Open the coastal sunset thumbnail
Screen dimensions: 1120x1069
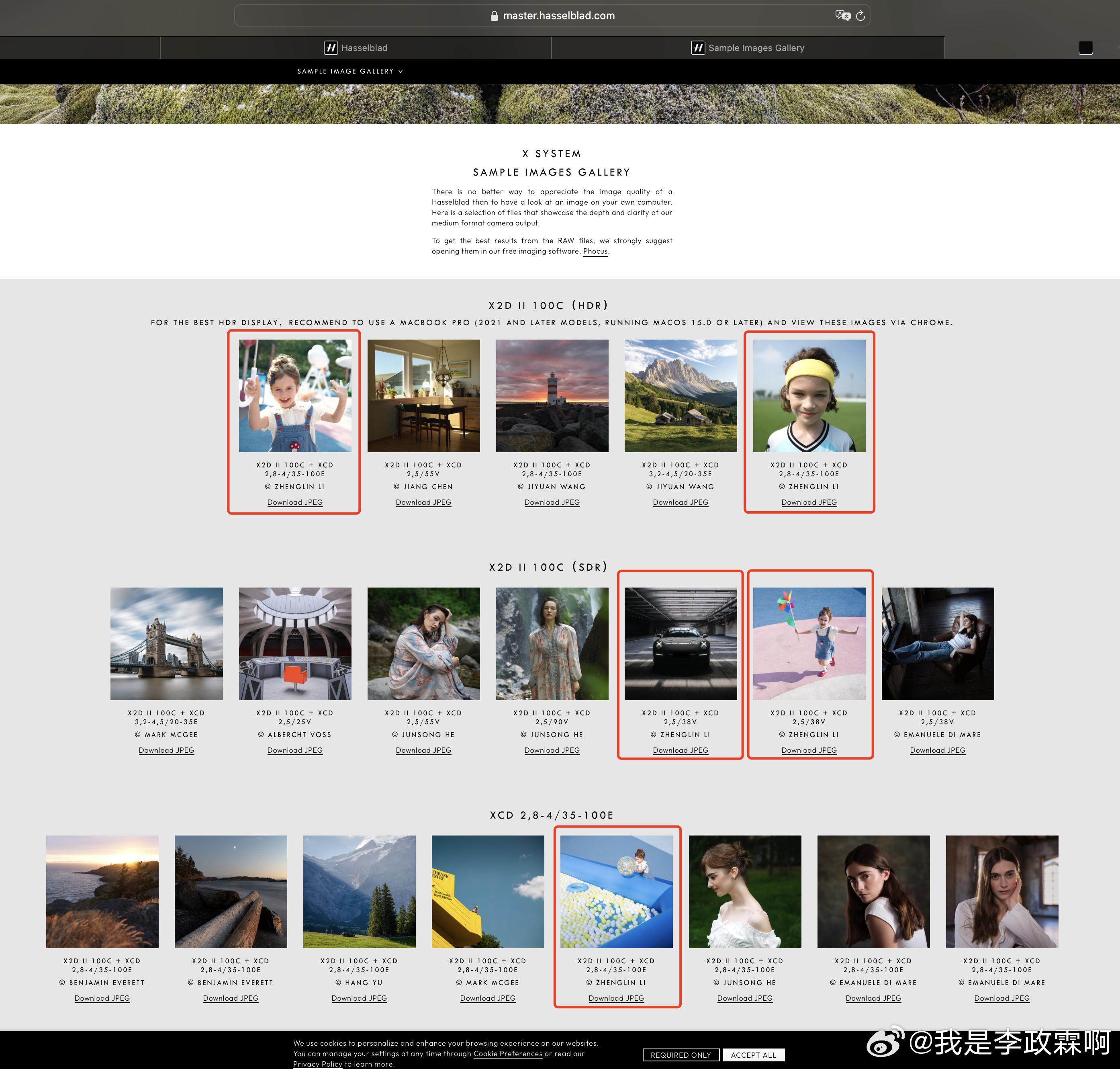[x=102, y=892]
